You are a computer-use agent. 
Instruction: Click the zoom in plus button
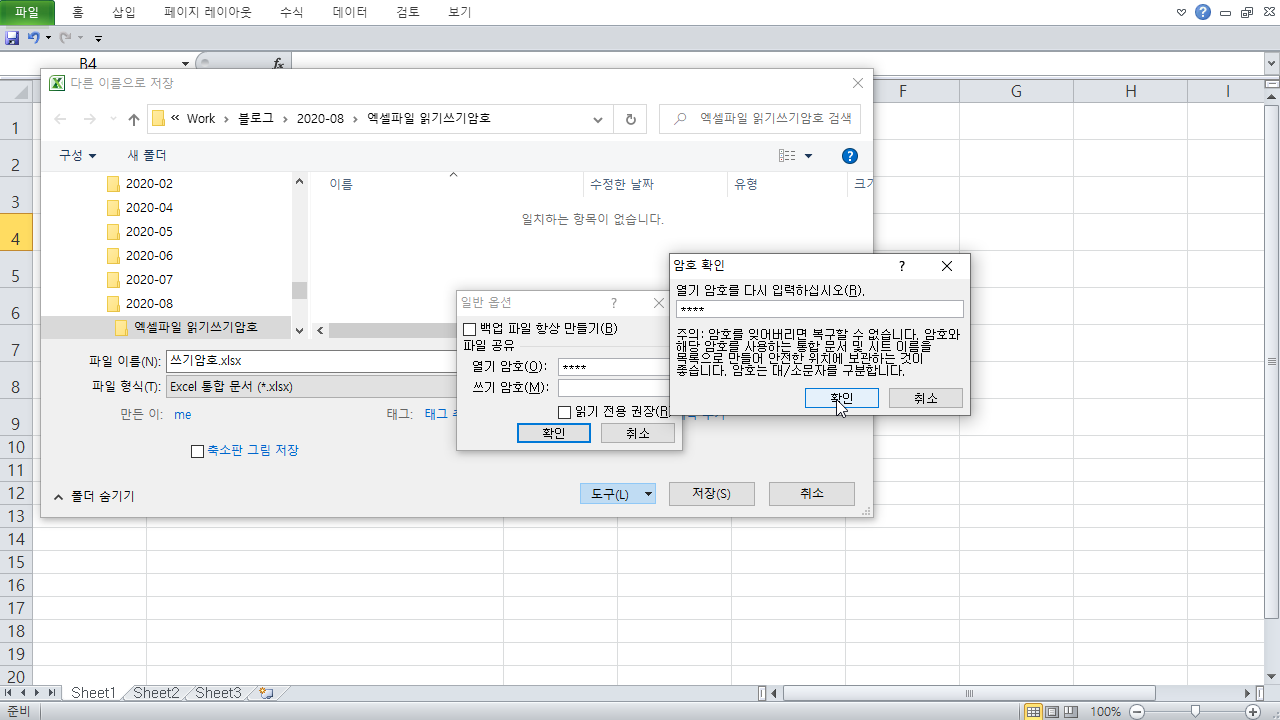pyautogui.click(x=1253, y=712)
